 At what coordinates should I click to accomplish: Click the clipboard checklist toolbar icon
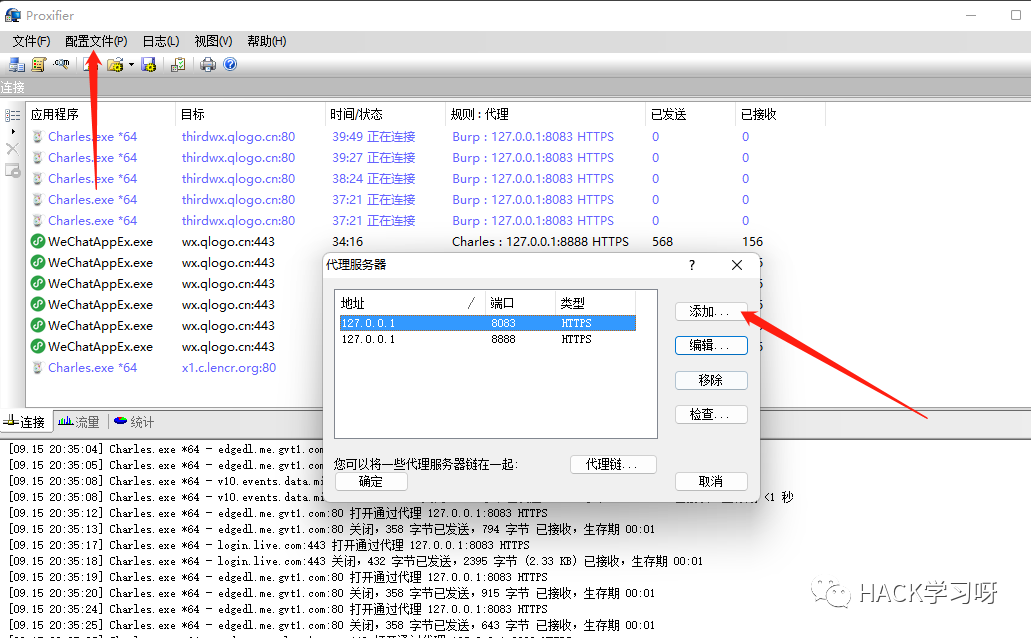178,64
